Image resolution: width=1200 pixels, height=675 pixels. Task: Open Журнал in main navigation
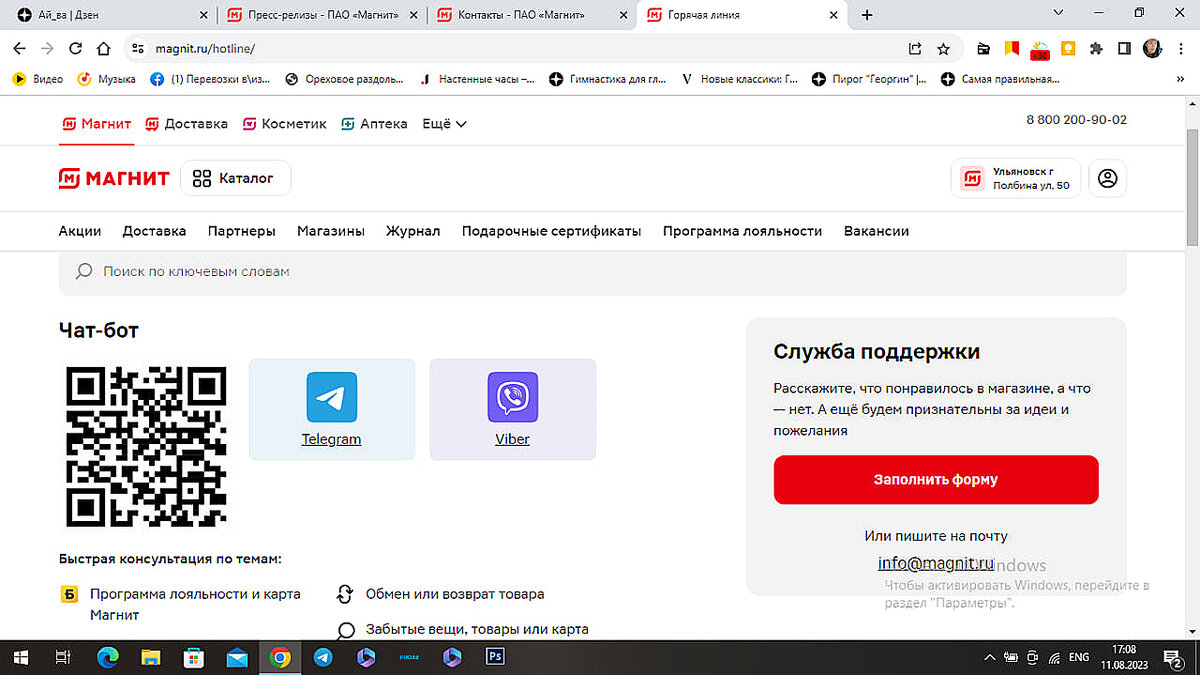click(x=413, y=231)
